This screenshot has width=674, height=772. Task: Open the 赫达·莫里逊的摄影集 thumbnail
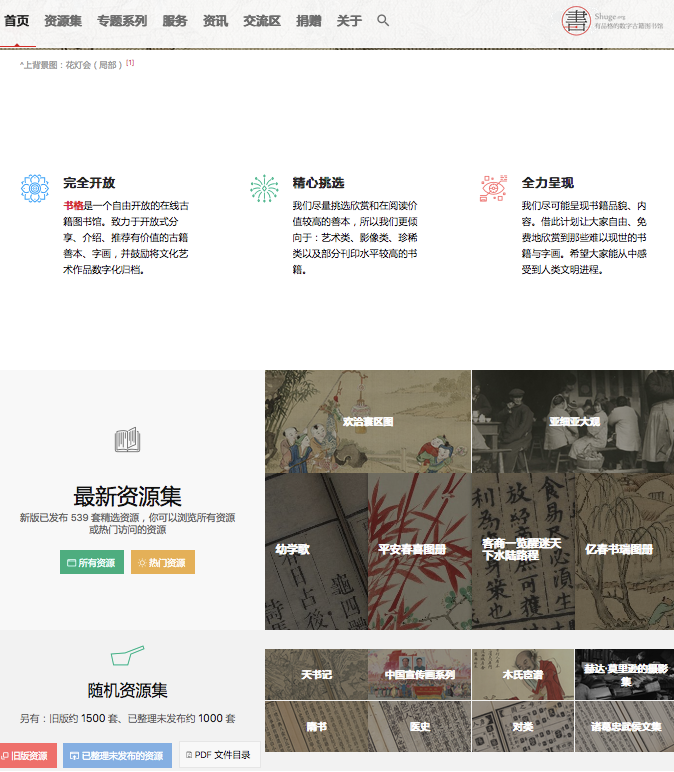pos(624,674)
